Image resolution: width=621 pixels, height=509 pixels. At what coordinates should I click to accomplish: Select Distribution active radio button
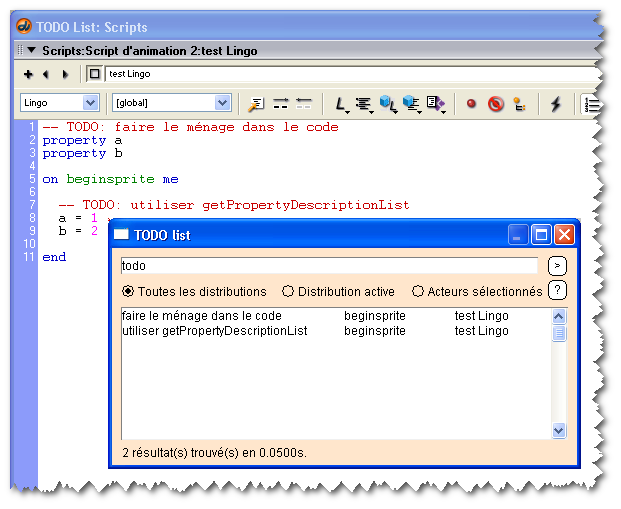click(288, 291)
